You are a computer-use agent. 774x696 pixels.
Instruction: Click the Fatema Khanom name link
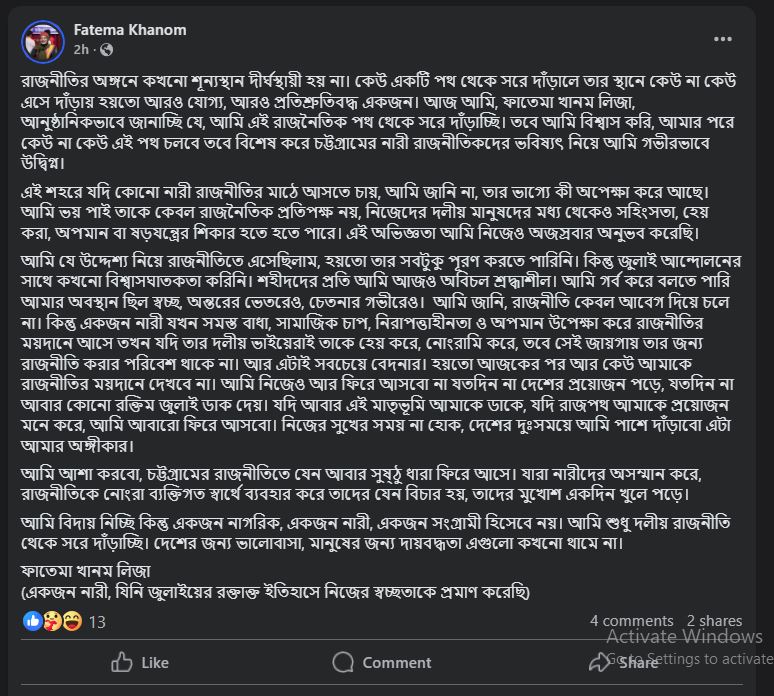pos(130,30)
